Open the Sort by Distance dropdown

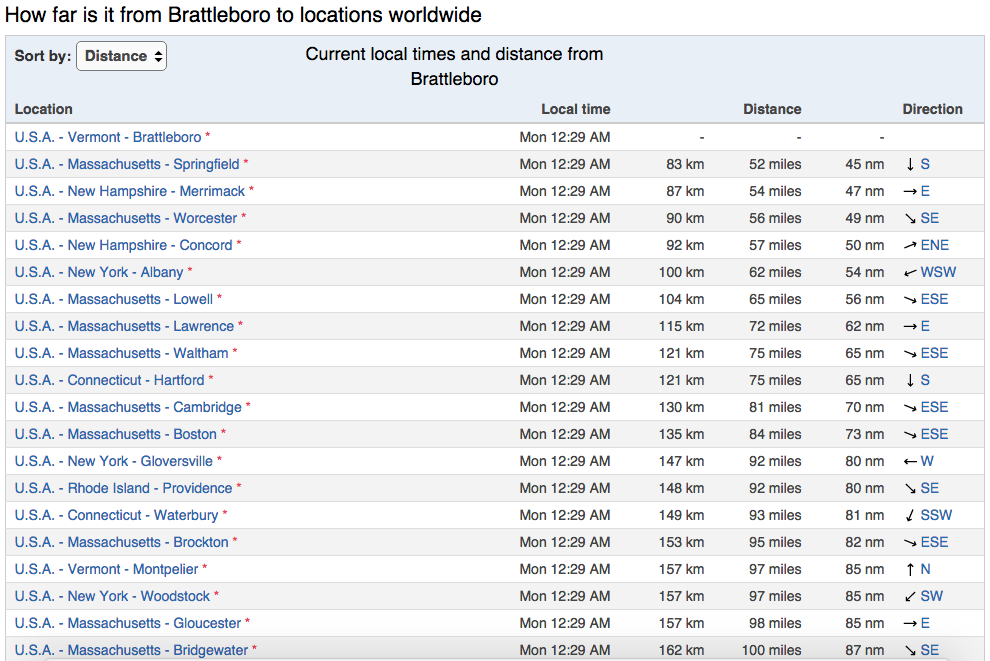pos(121,56)
